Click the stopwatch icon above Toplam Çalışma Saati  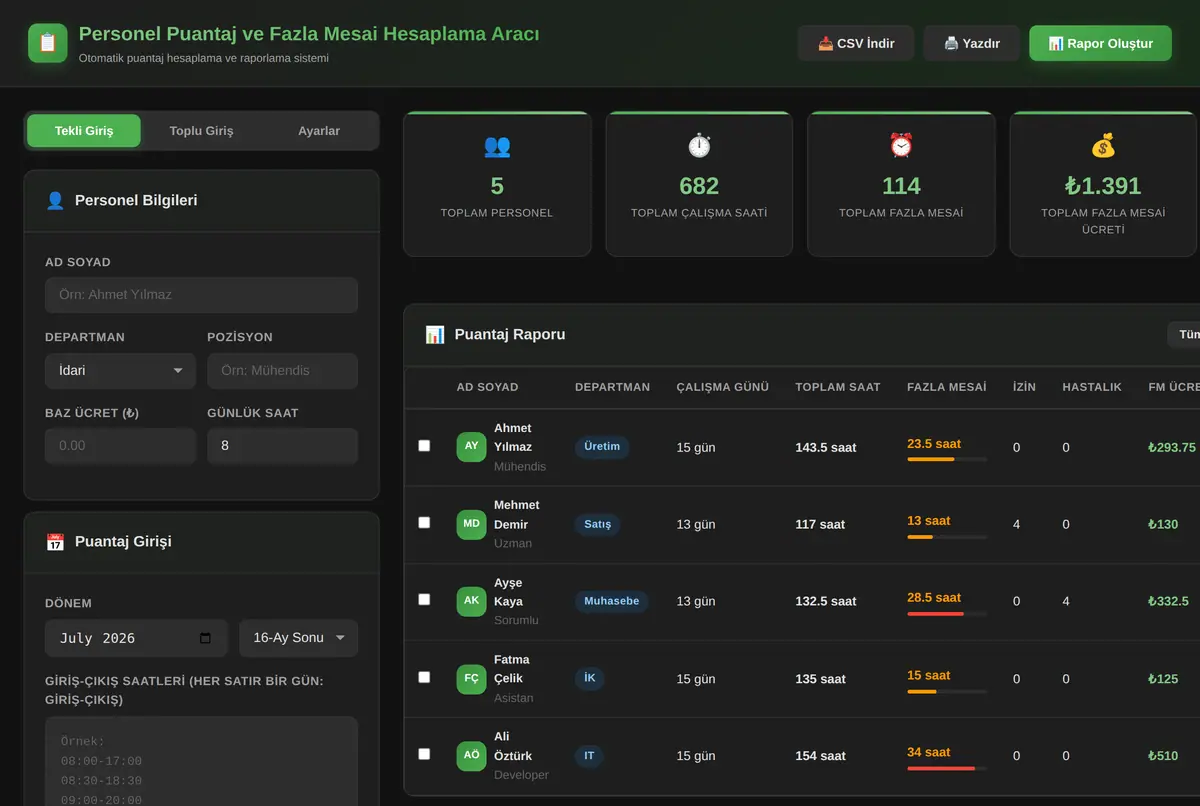pos(699,146)
